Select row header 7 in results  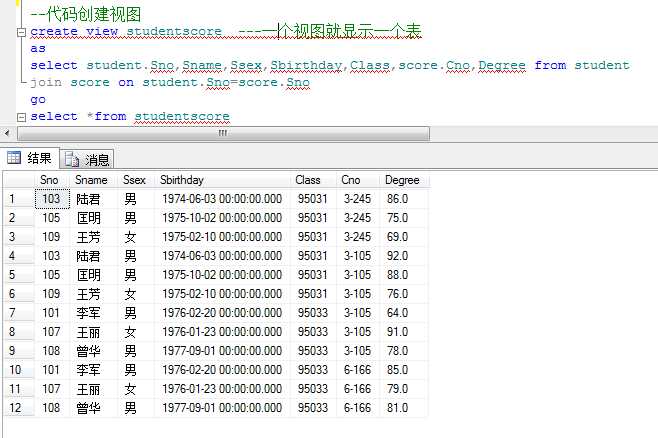[19, 313]
